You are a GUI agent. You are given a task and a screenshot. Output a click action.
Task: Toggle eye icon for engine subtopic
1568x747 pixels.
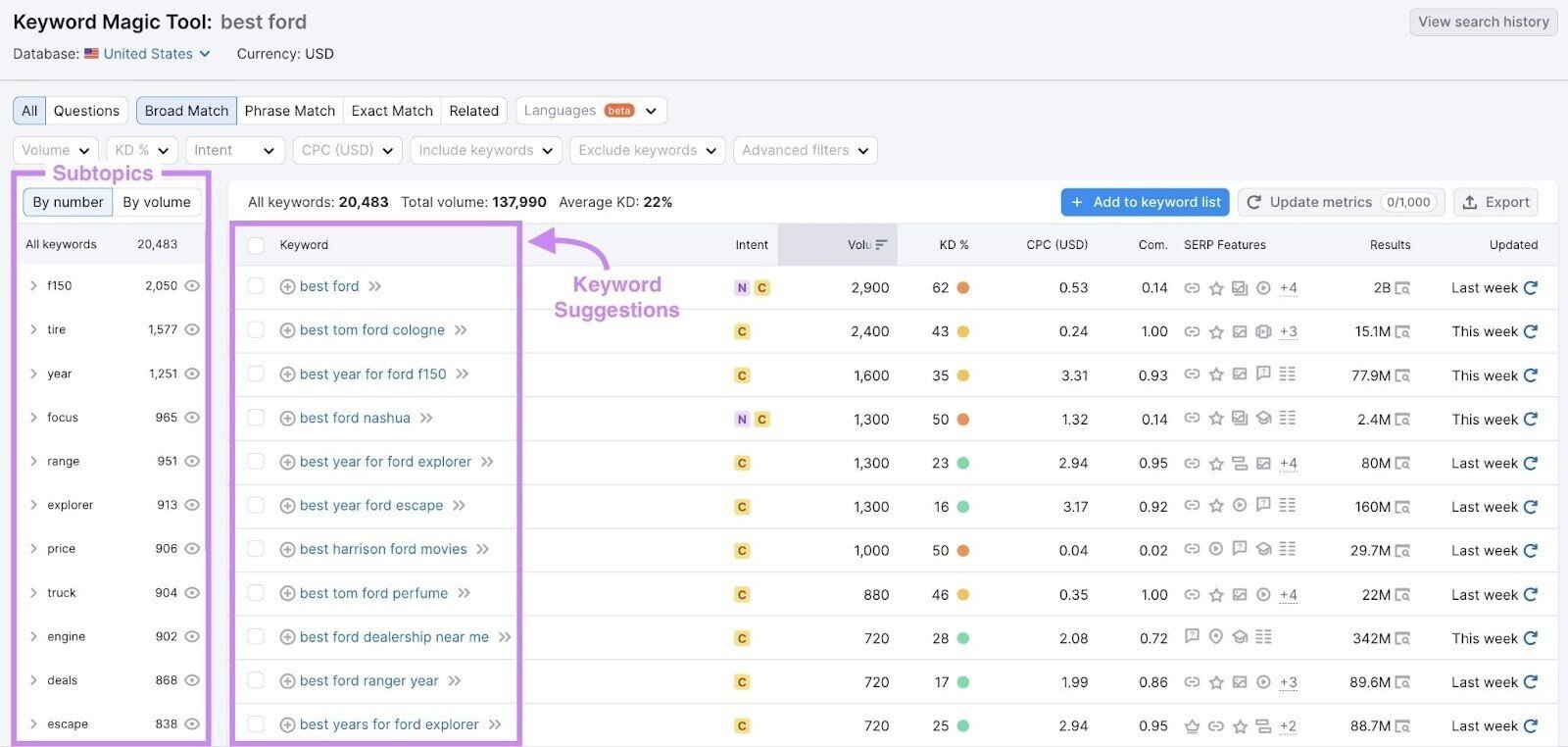pyautogui.click(x=192, y=636)
